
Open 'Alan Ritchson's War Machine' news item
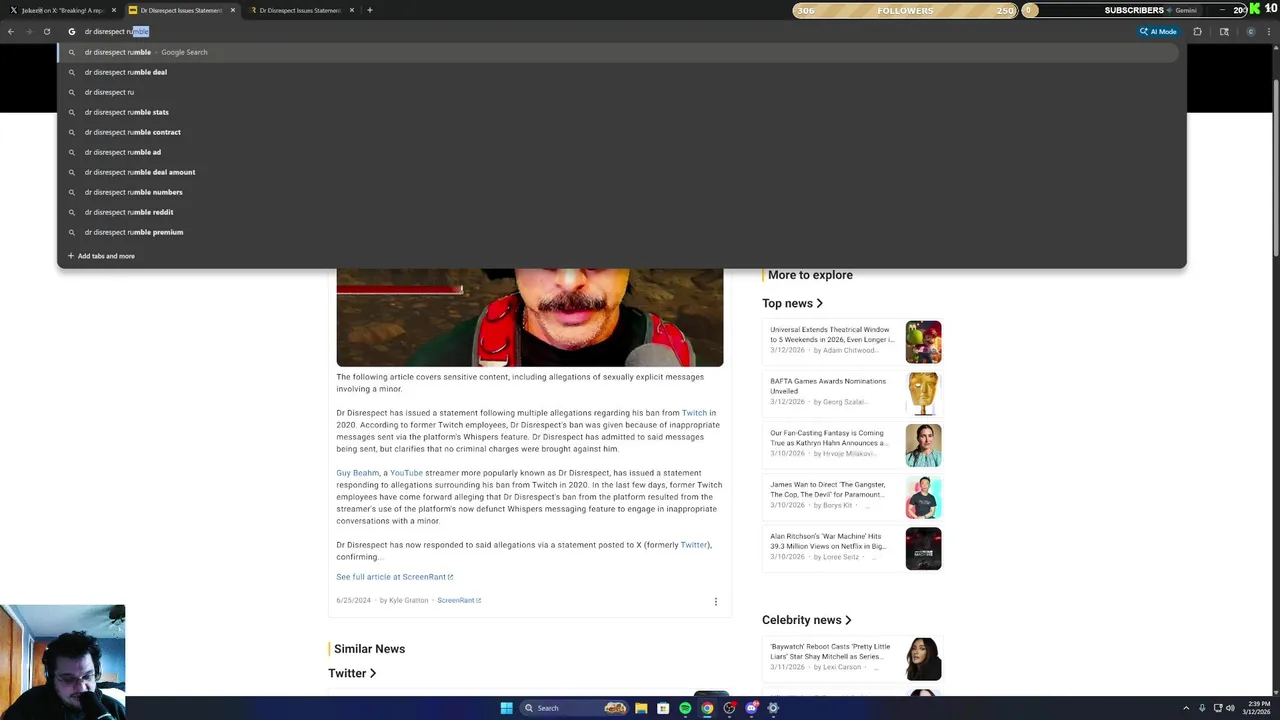coord(852,548)
